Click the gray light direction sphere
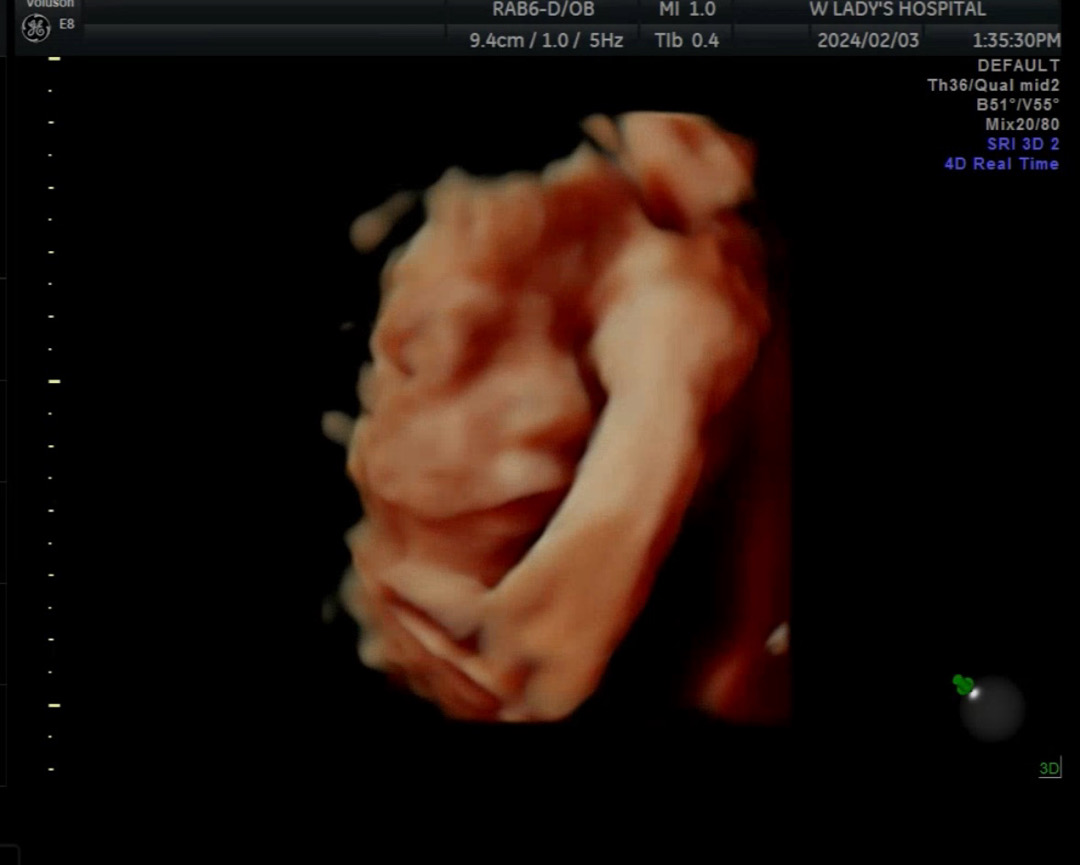Screen dimensions: 1080x865 pos(992,709)
